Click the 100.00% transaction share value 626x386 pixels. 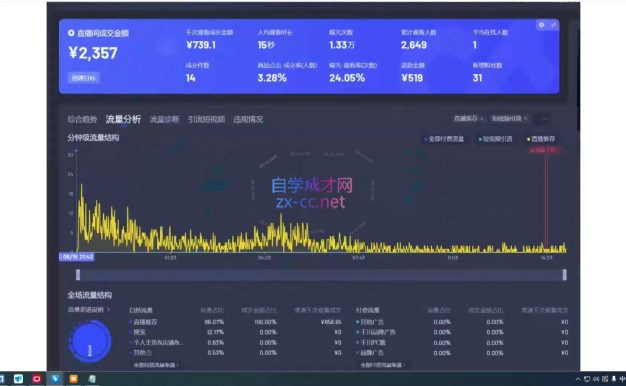[265, 322]
